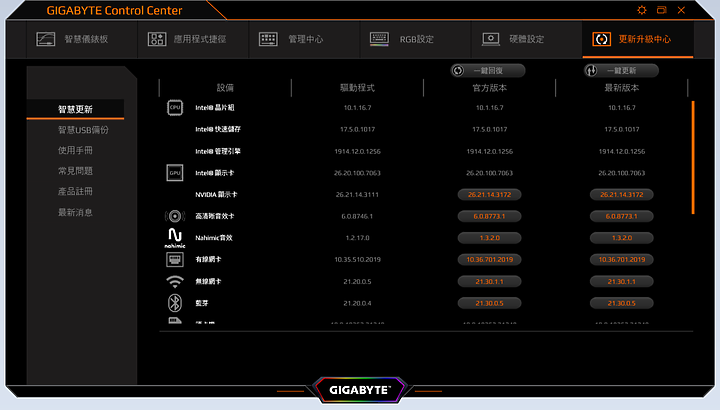Screen dimensions: 720x410
Task: Install official audio version 6.0.8773.1
Action: (489, 216)
